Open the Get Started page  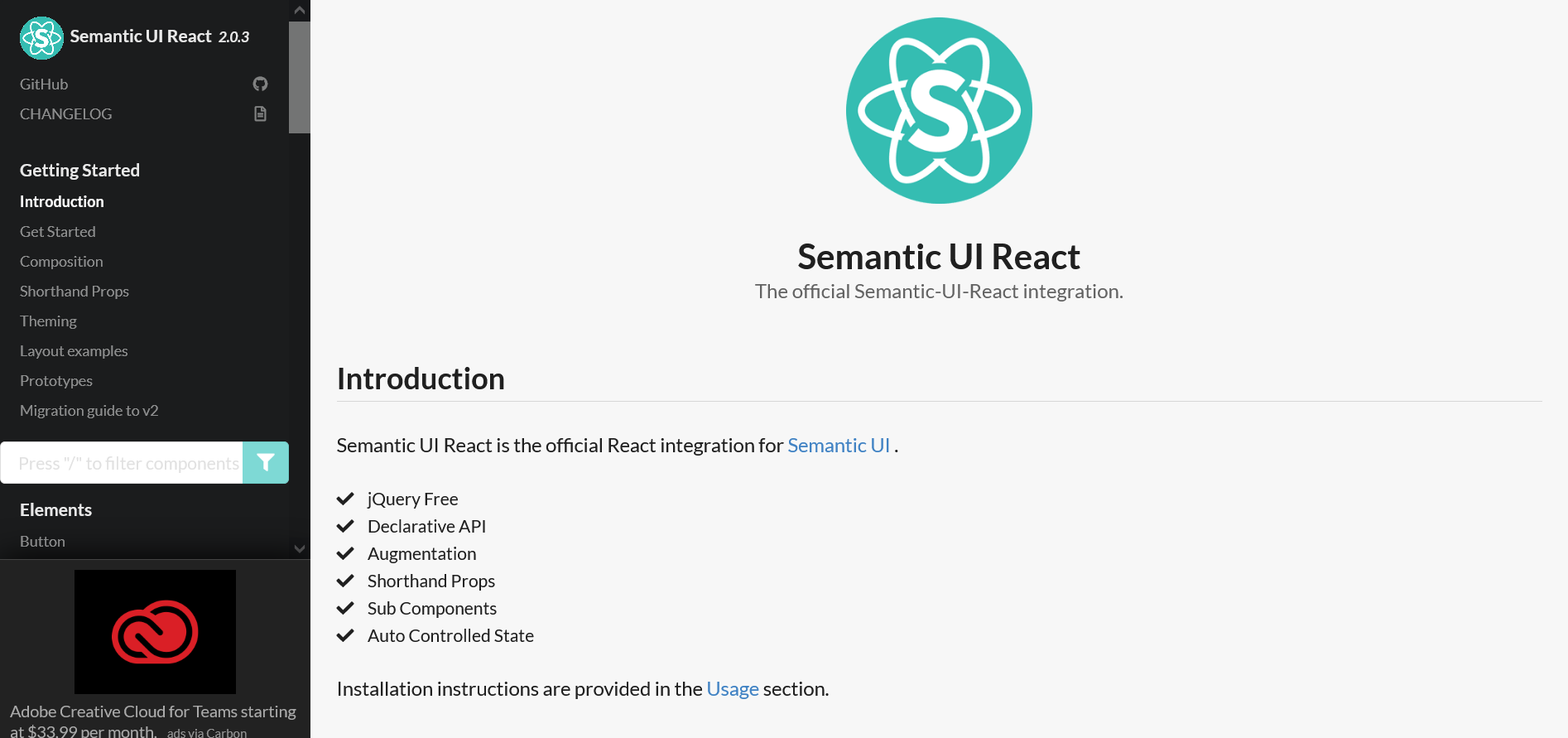[57, 231]
